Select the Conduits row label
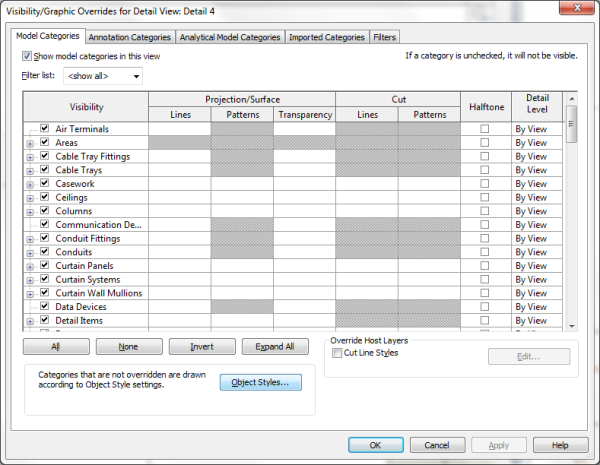This screenshot has height=465, width=600. click(x=73, y=252)
